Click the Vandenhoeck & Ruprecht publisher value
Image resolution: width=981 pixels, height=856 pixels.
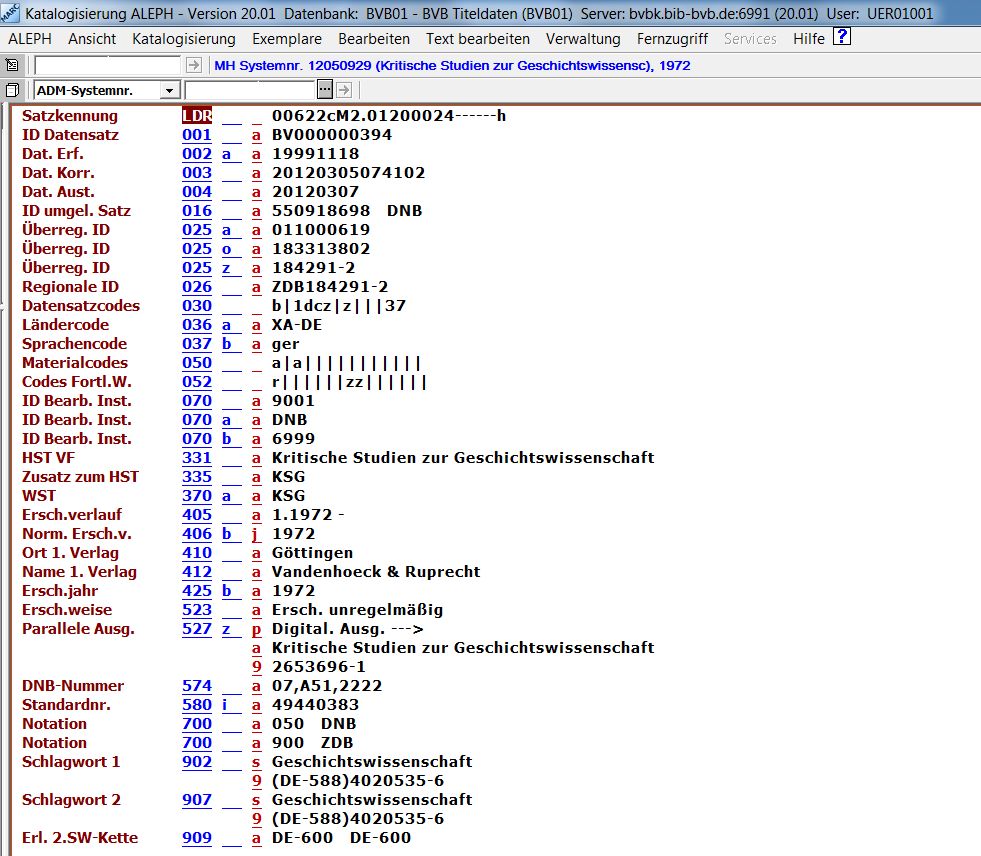(376, 572)
